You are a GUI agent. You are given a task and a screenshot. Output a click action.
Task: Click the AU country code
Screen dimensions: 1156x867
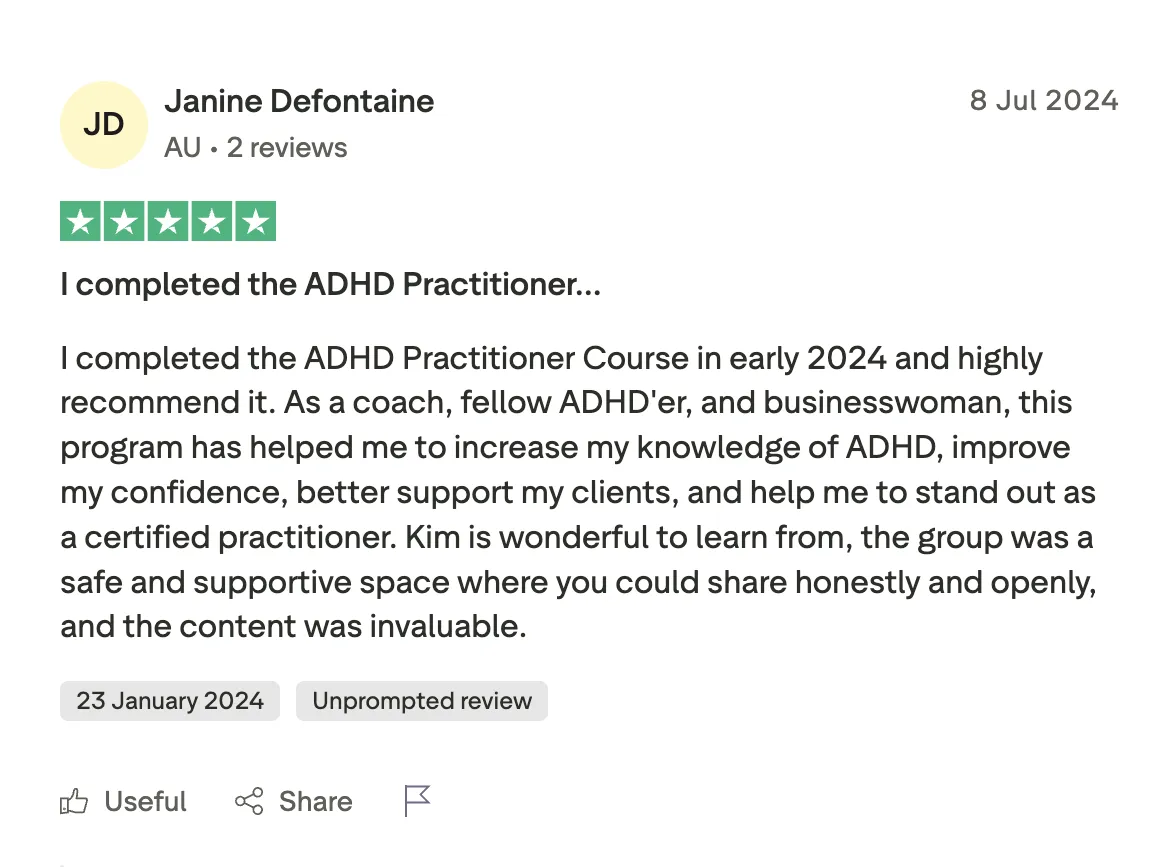[182, 148]
